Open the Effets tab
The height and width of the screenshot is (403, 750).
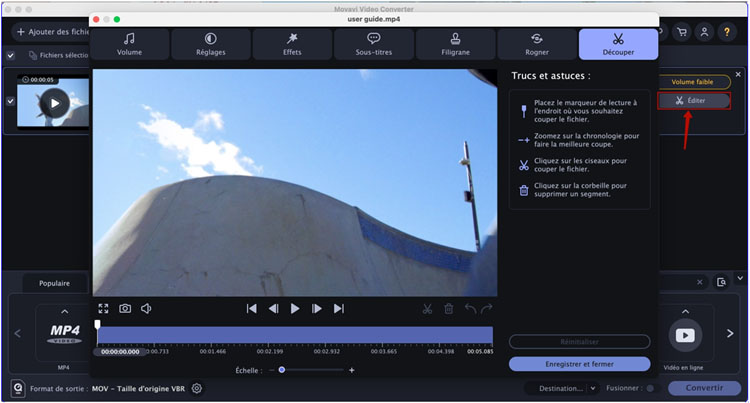292,44
